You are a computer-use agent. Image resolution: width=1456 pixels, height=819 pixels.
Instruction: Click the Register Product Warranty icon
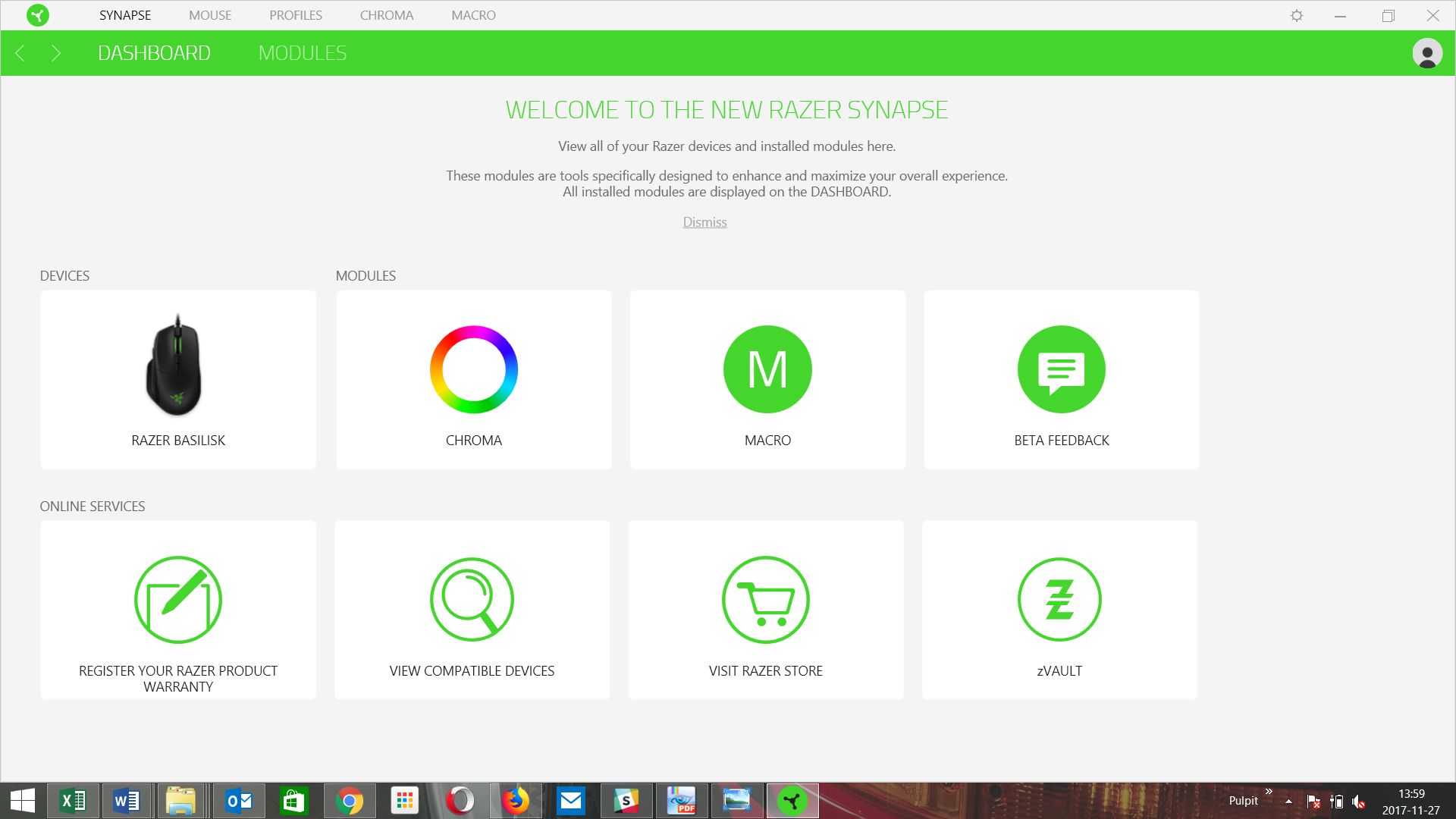tap(178, 600)
